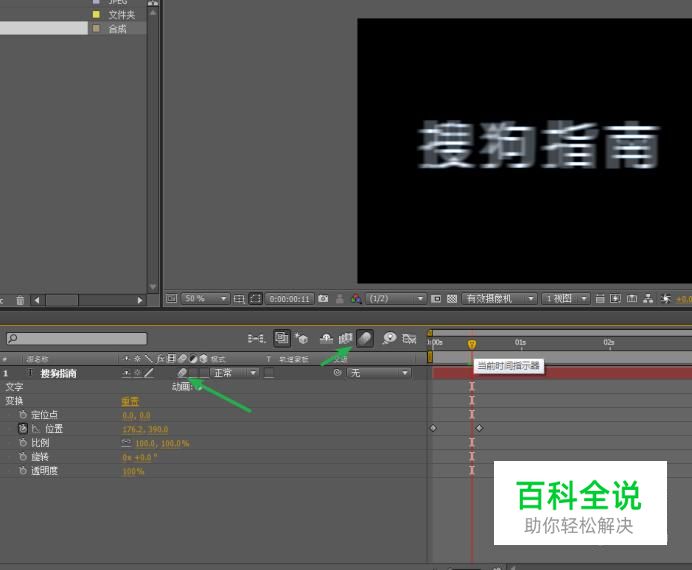Select the 合成 item in project panel
Viewport: 692px width, 570px height.
click(118, 29)
